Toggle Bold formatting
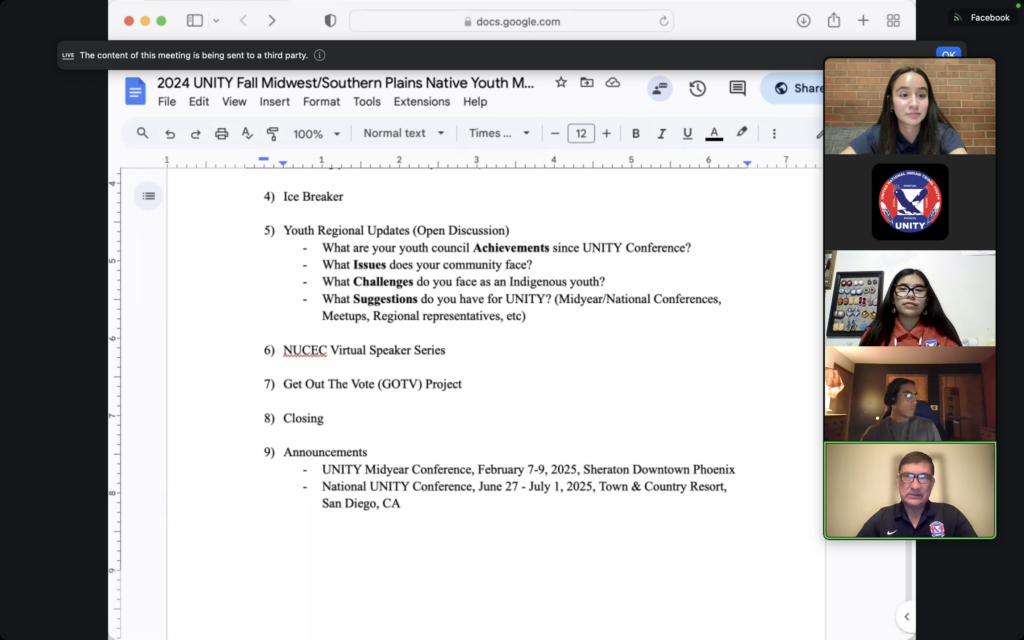This screenshot has width=1024, height=640. (635, 133)
